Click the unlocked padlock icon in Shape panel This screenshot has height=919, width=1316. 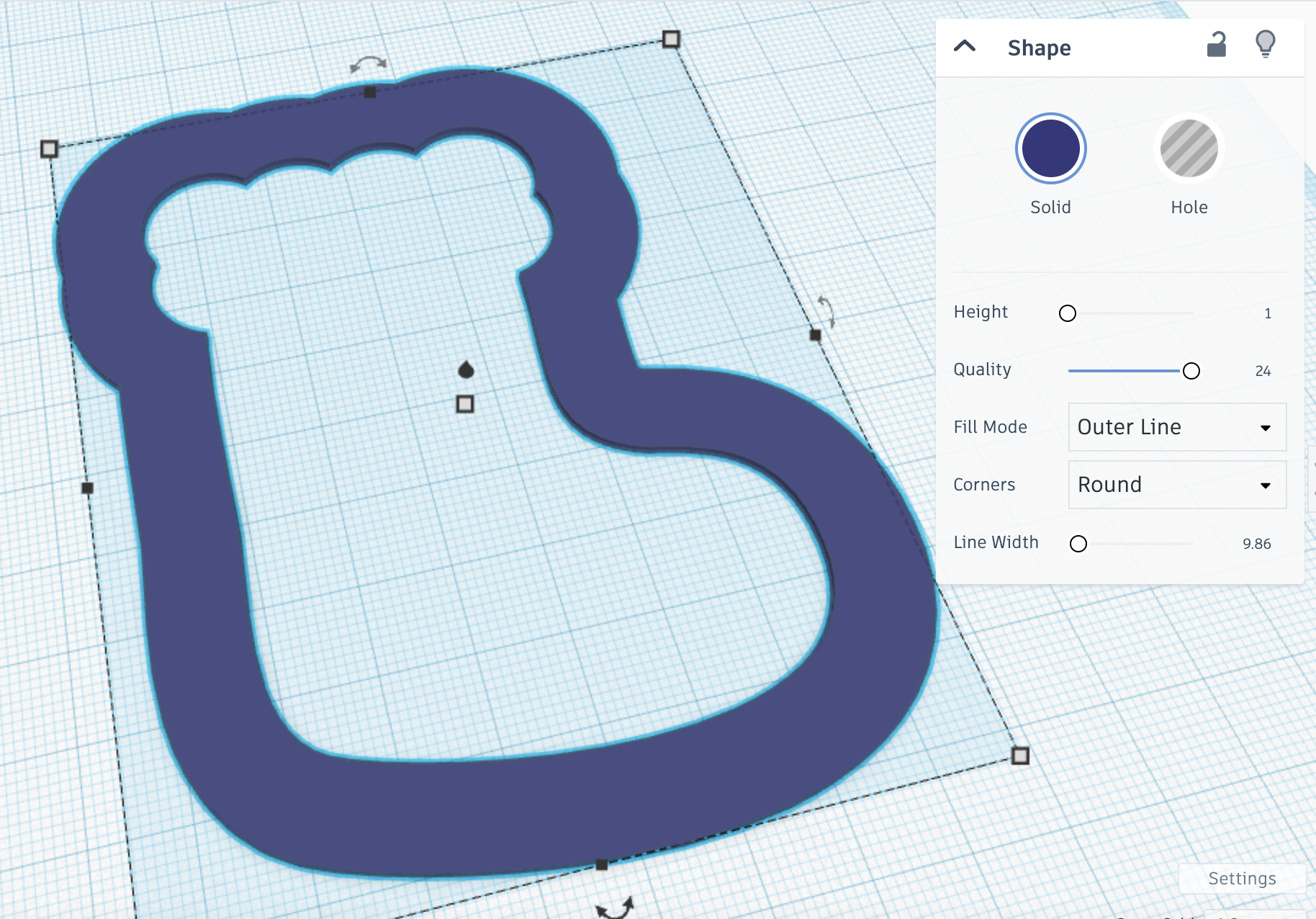(1215, 45)
